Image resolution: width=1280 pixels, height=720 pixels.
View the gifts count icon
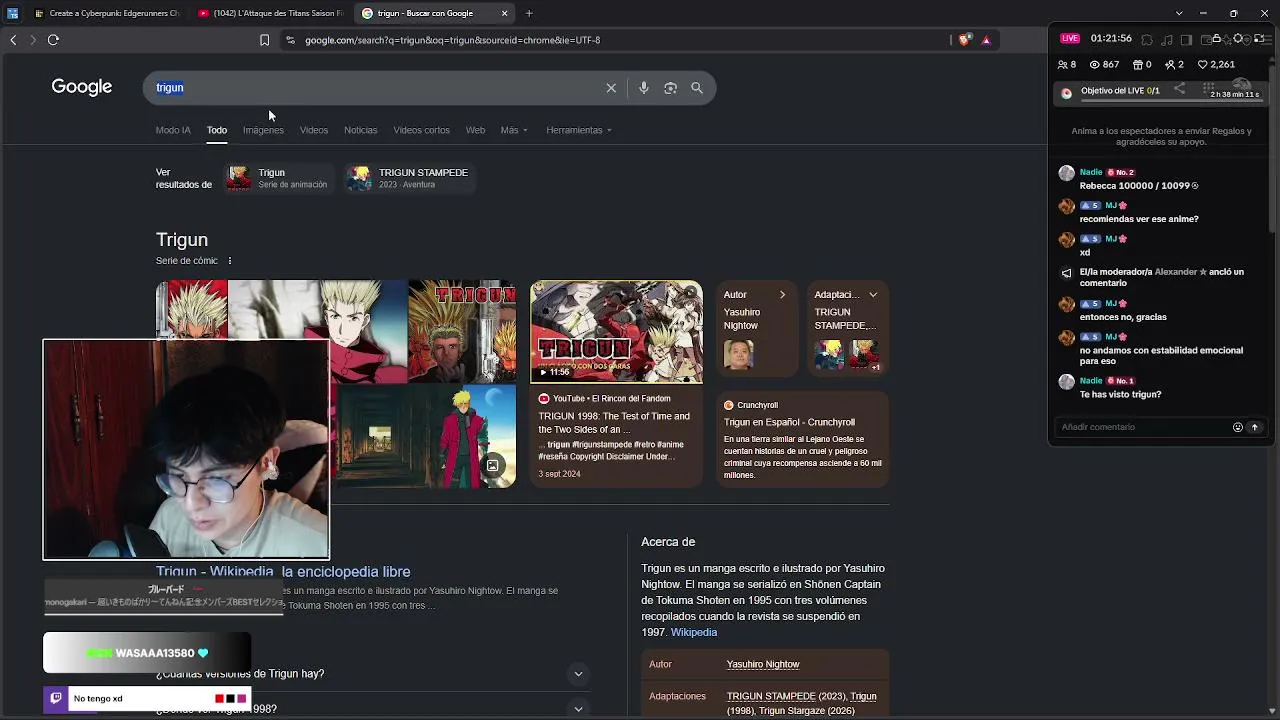pos(1137,64)
